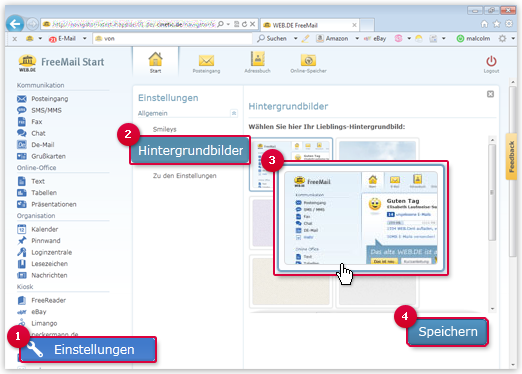The height and width of the screenshot is (374, 522).
Task: Open browser tools gear icon
Action: click(509, 24)
